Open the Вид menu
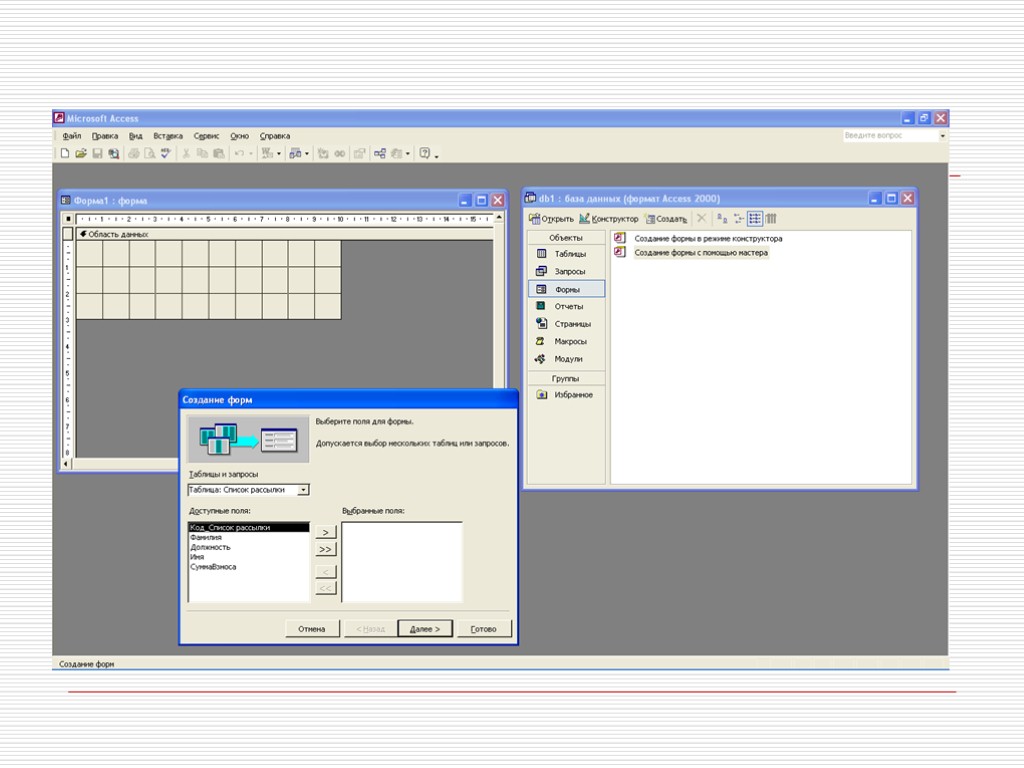This screenshot has height=768, width=1024. pyautogui.click(x=135, y=136)
